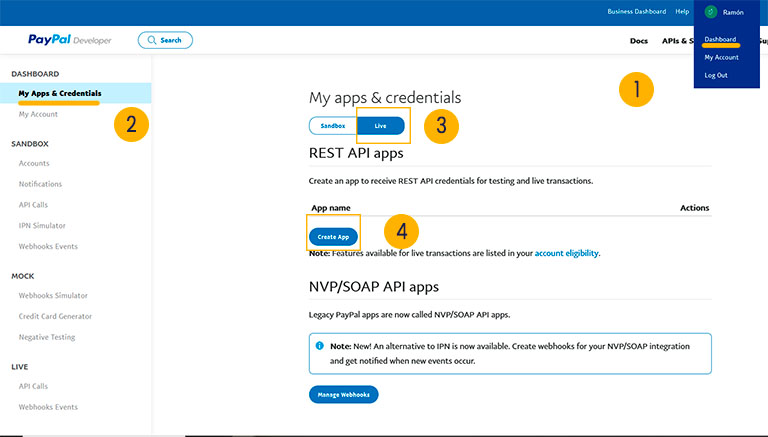The height and width of the screenshot is (437, 768).
Task: Click the Manage Webhooks button
Action: (x=343, y=395)
